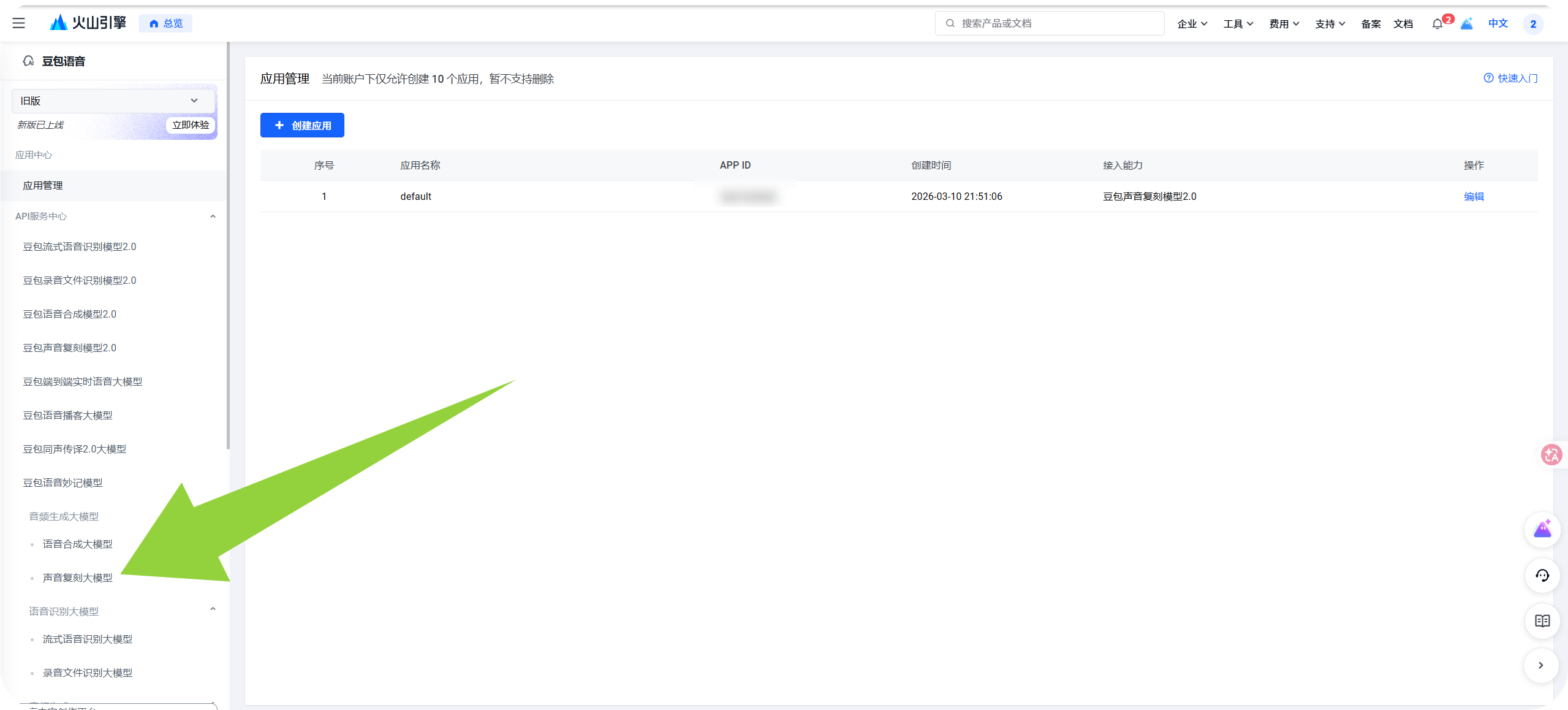Open the AI assistant icon in header
The width and height of the screenshot is (1568, 710).
pos(1466,24)
